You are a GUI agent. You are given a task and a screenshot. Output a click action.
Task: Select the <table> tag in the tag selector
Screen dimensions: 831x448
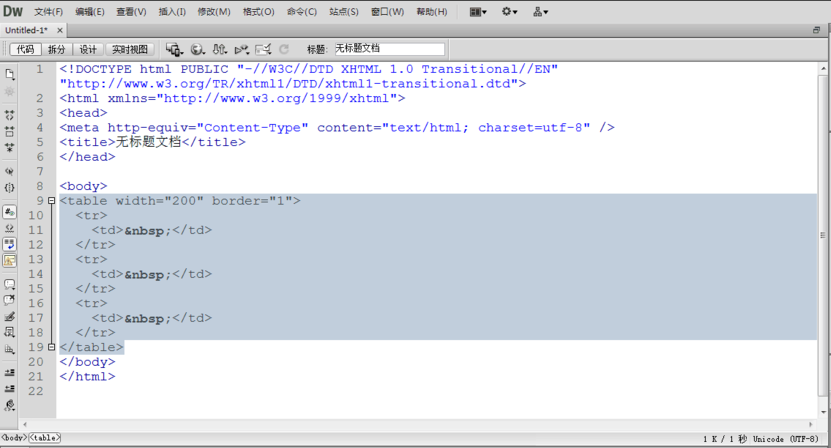(45, 437)
